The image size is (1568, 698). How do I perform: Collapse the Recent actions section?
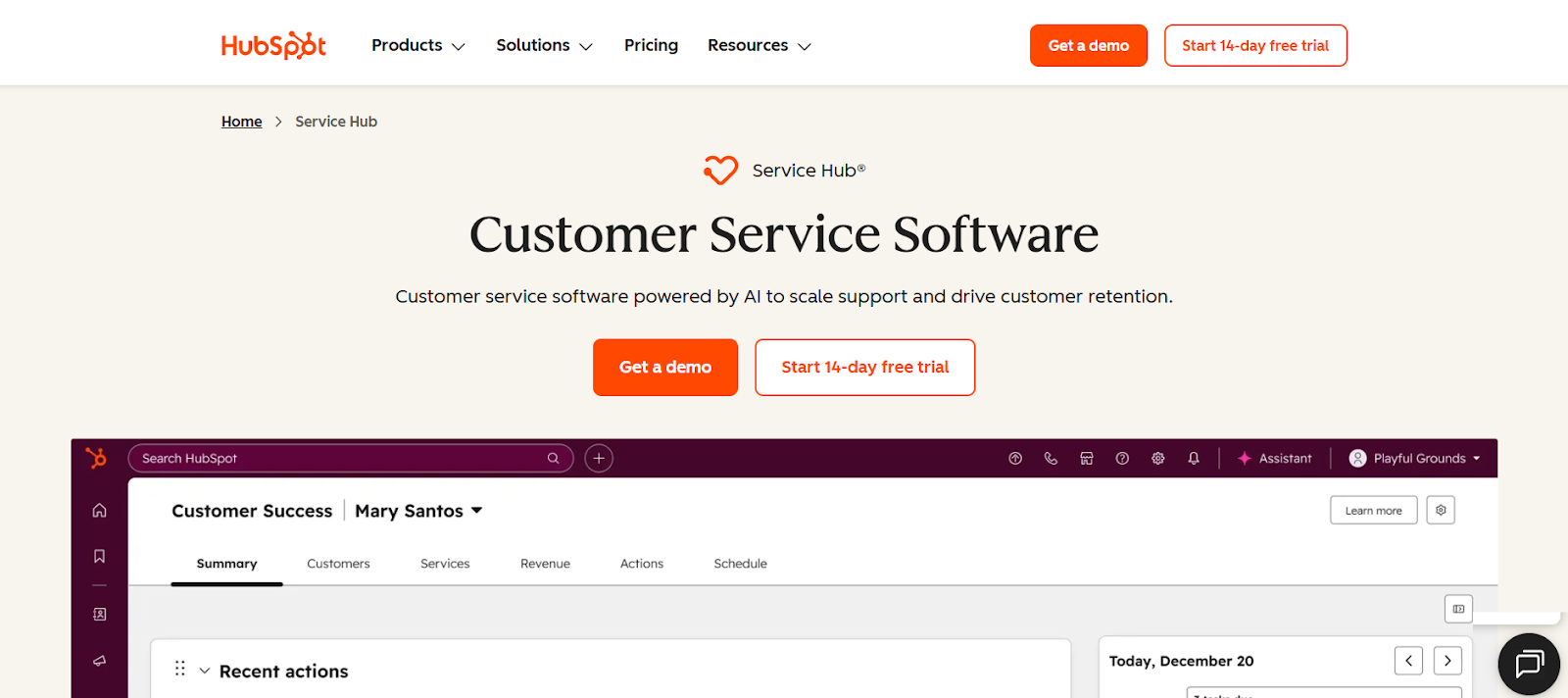coord(205,671)
